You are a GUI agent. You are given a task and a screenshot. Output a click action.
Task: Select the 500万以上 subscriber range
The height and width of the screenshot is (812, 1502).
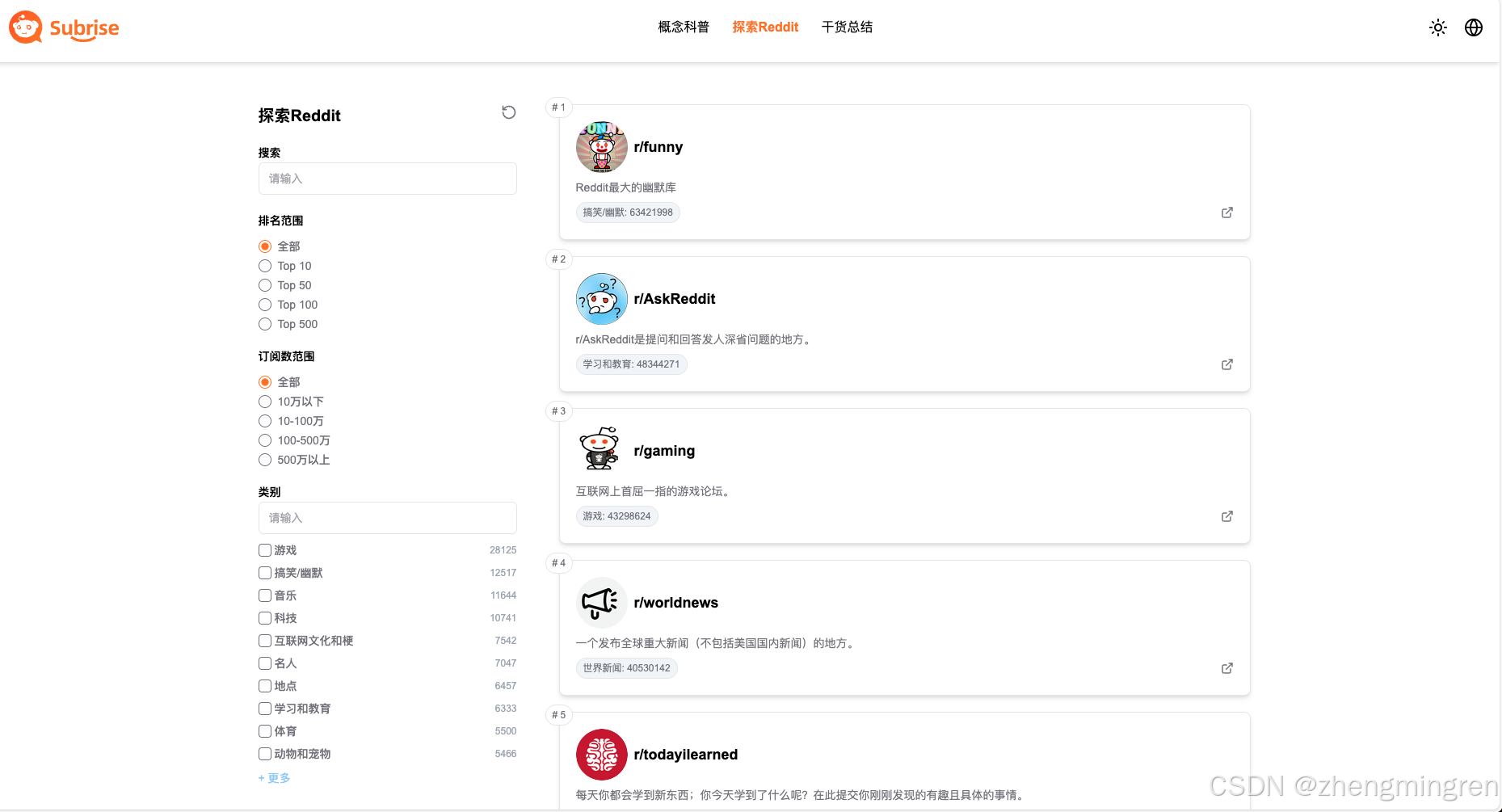click(x=265, y=460)
